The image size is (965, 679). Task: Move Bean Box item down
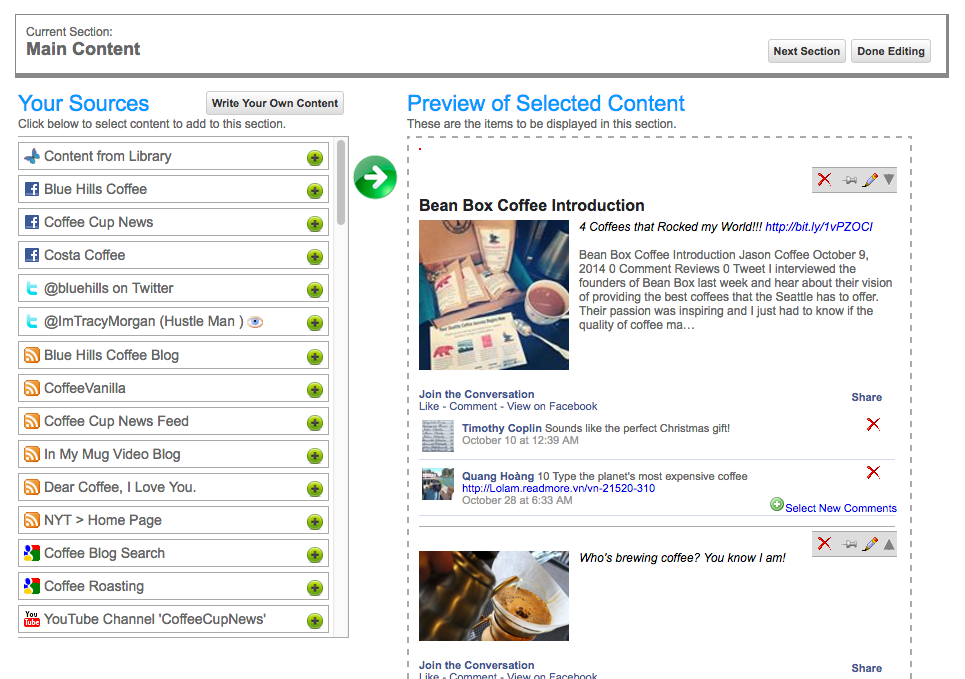tap(889, 179)
